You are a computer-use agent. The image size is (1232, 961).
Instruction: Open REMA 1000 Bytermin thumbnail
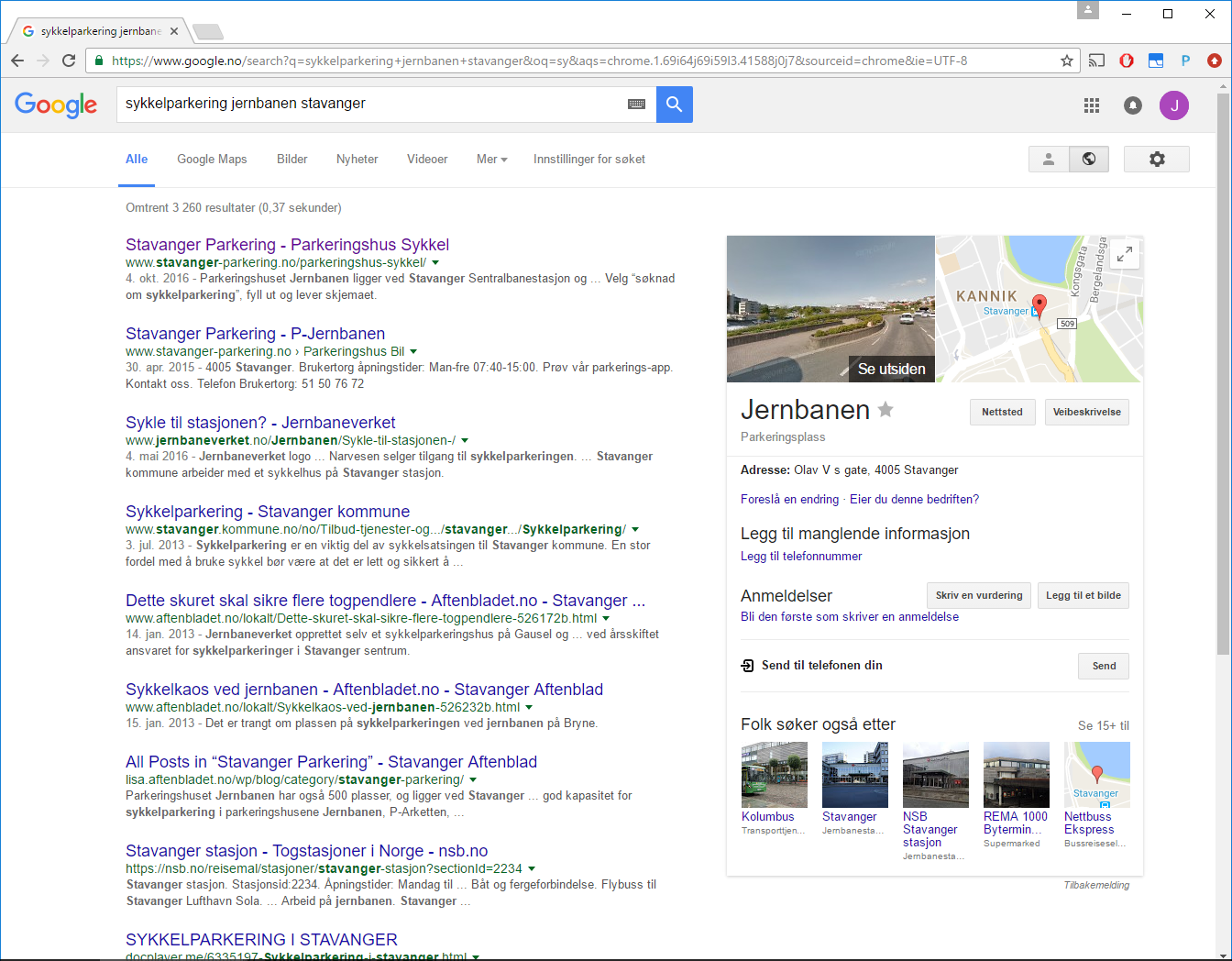[x=1017, y=775]
